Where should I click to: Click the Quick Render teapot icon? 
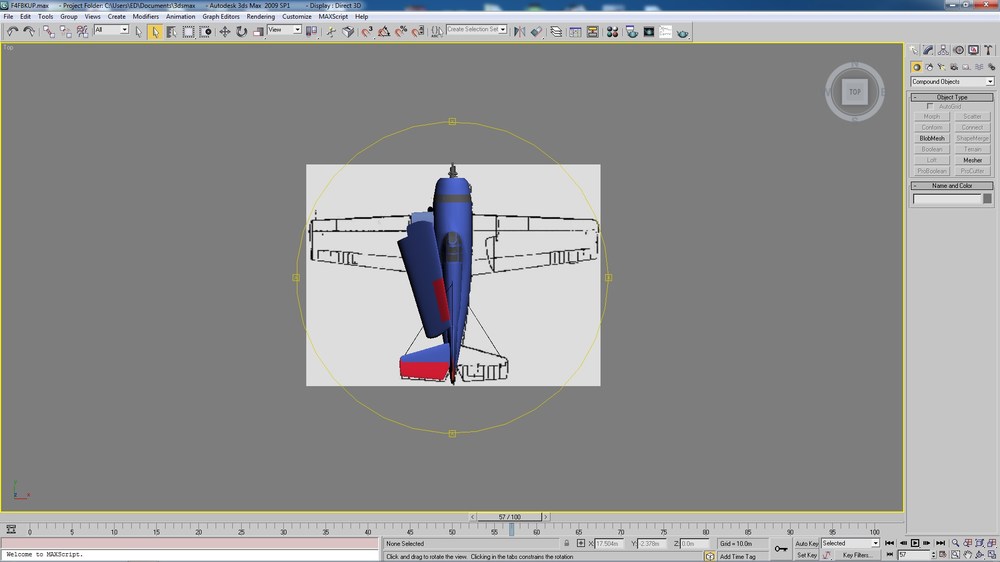[x=682, y=31]
